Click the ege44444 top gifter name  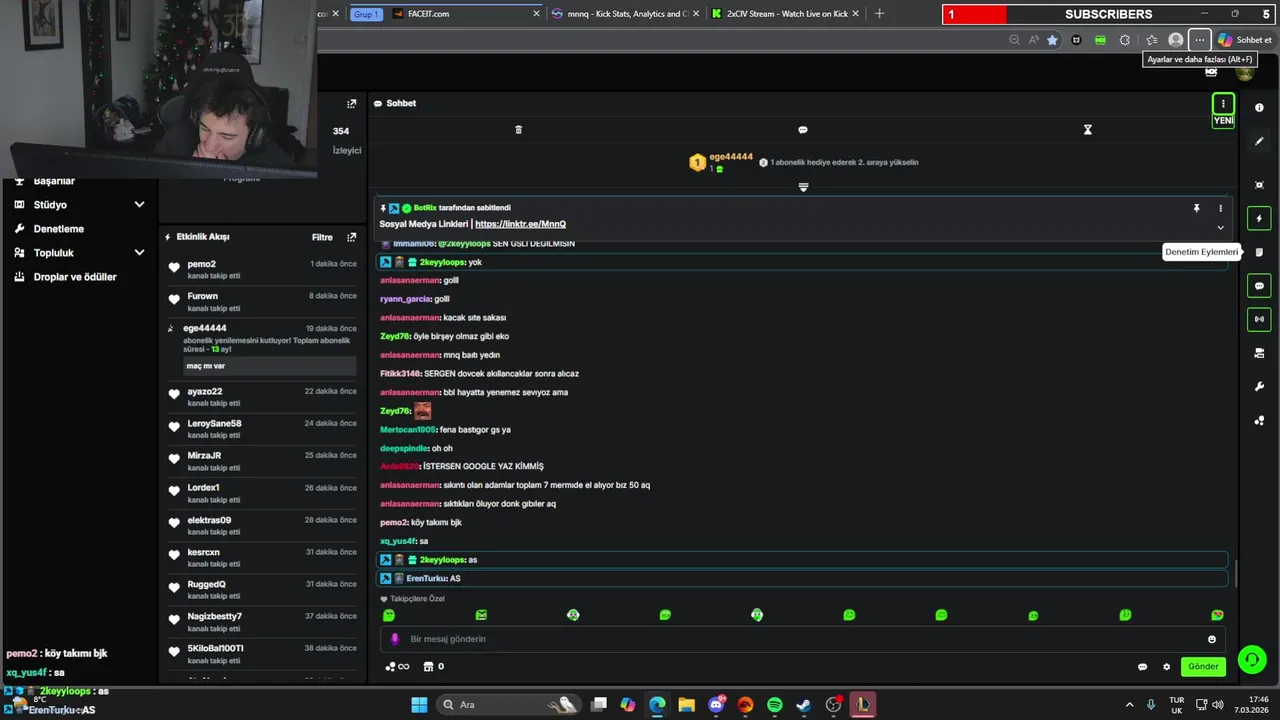point(731,157)
